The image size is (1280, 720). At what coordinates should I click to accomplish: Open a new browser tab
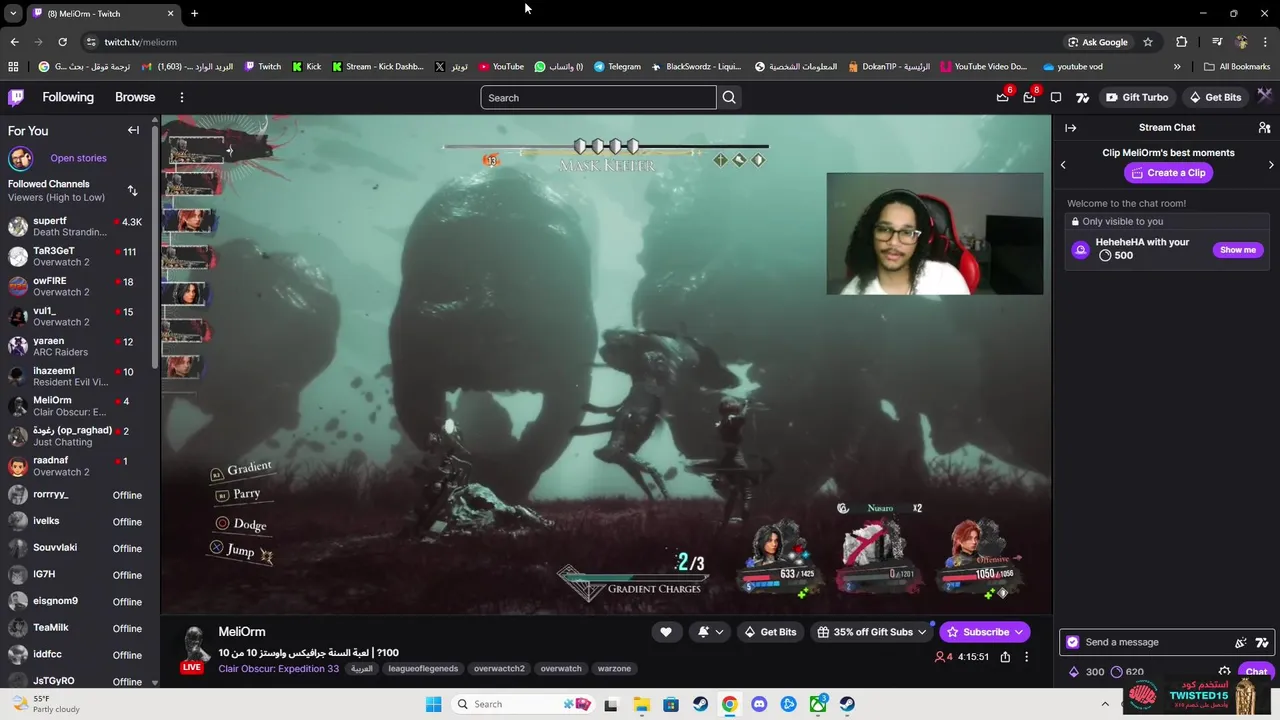[x=194, y=13]
